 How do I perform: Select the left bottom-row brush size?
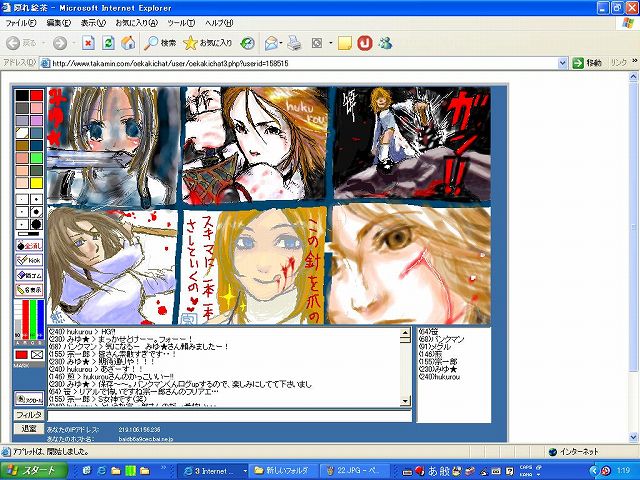(22, 224)
